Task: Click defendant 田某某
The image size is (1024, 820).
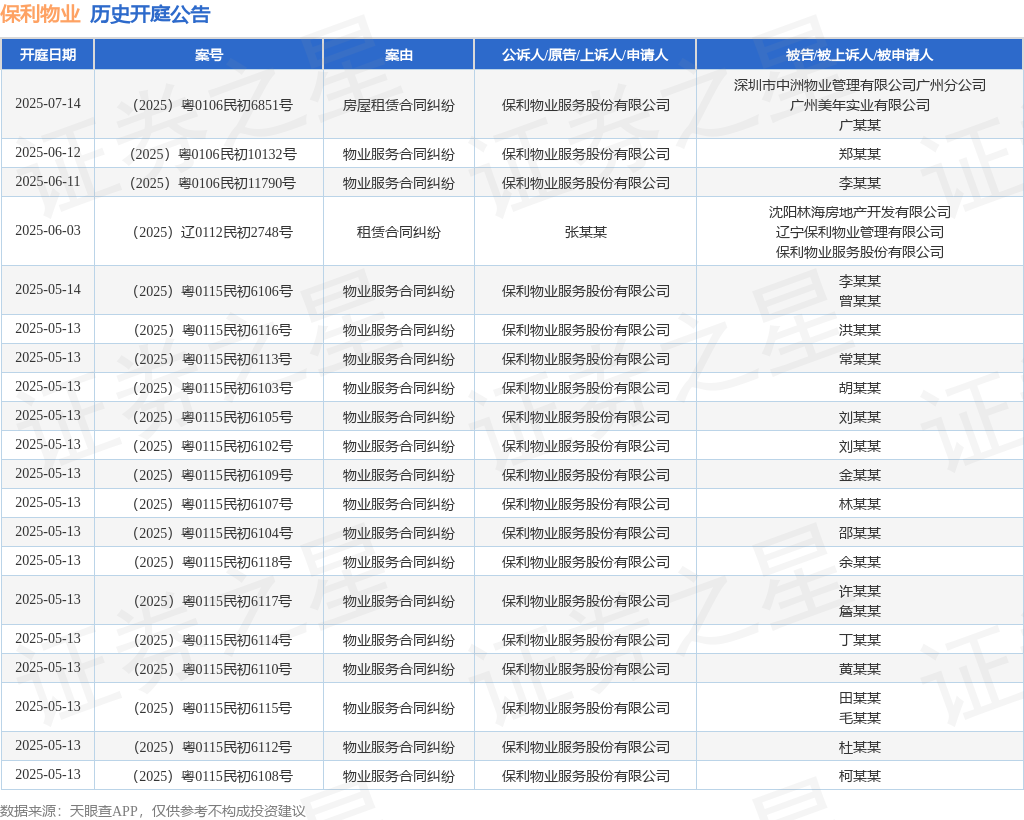Action: (859, 699)
